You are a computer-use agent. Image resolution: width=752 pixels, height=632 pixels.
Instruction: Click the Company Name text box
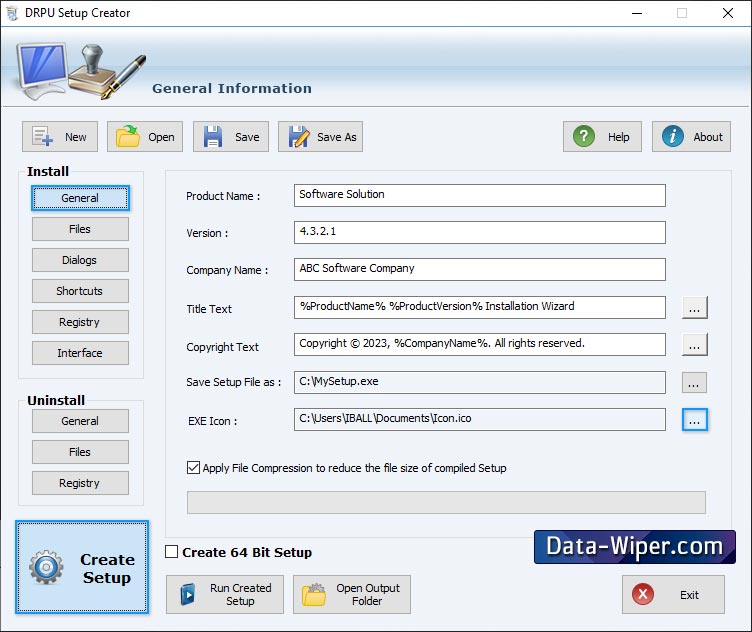click(480, 269)
